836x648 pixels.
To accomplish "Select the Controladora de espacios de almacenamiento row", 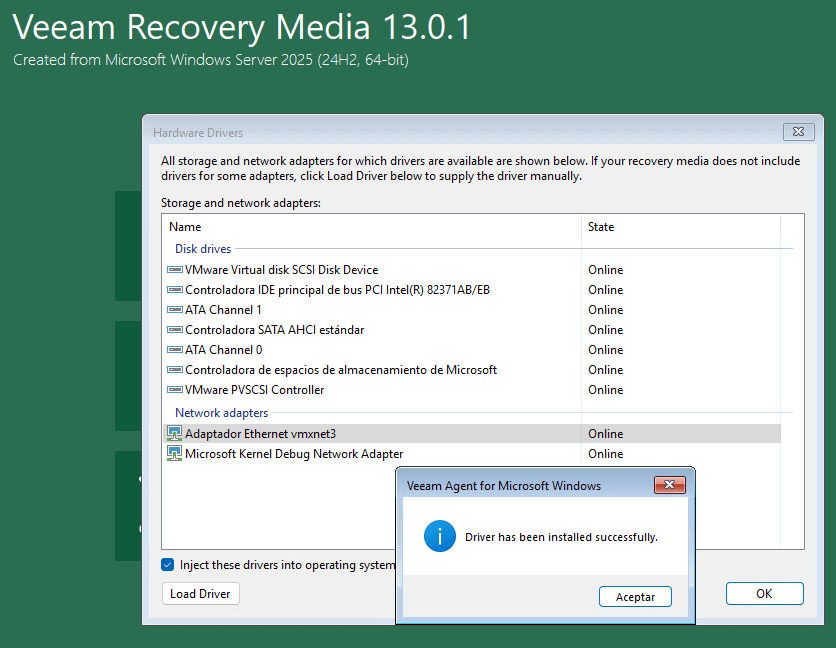I will [340, 370].
